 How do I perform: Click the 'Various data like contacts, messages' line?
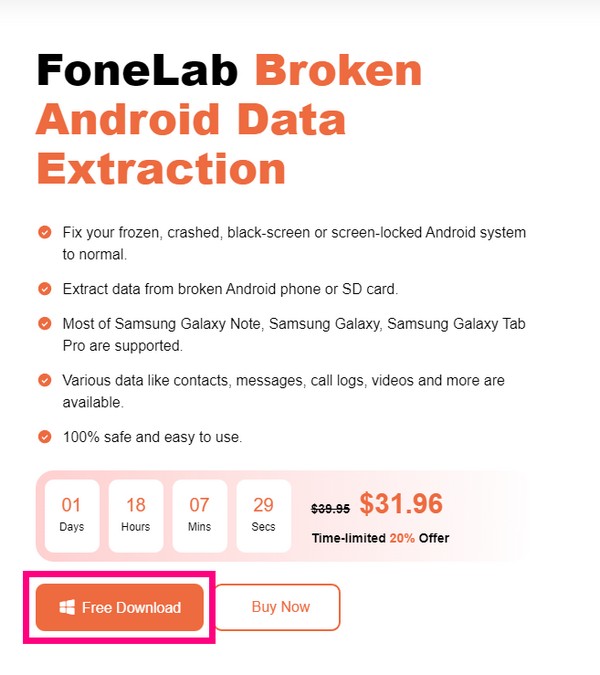283,380
